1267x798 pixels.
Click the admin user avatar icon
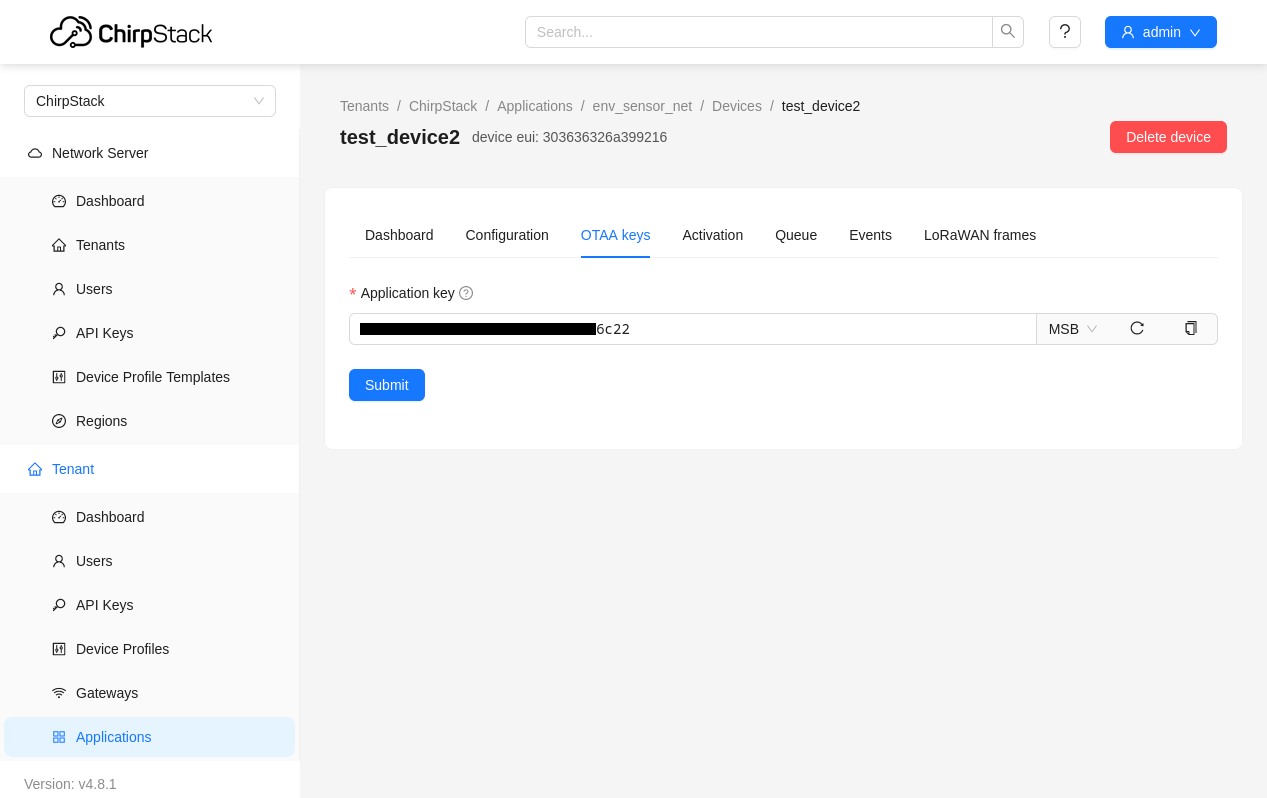1128,32
